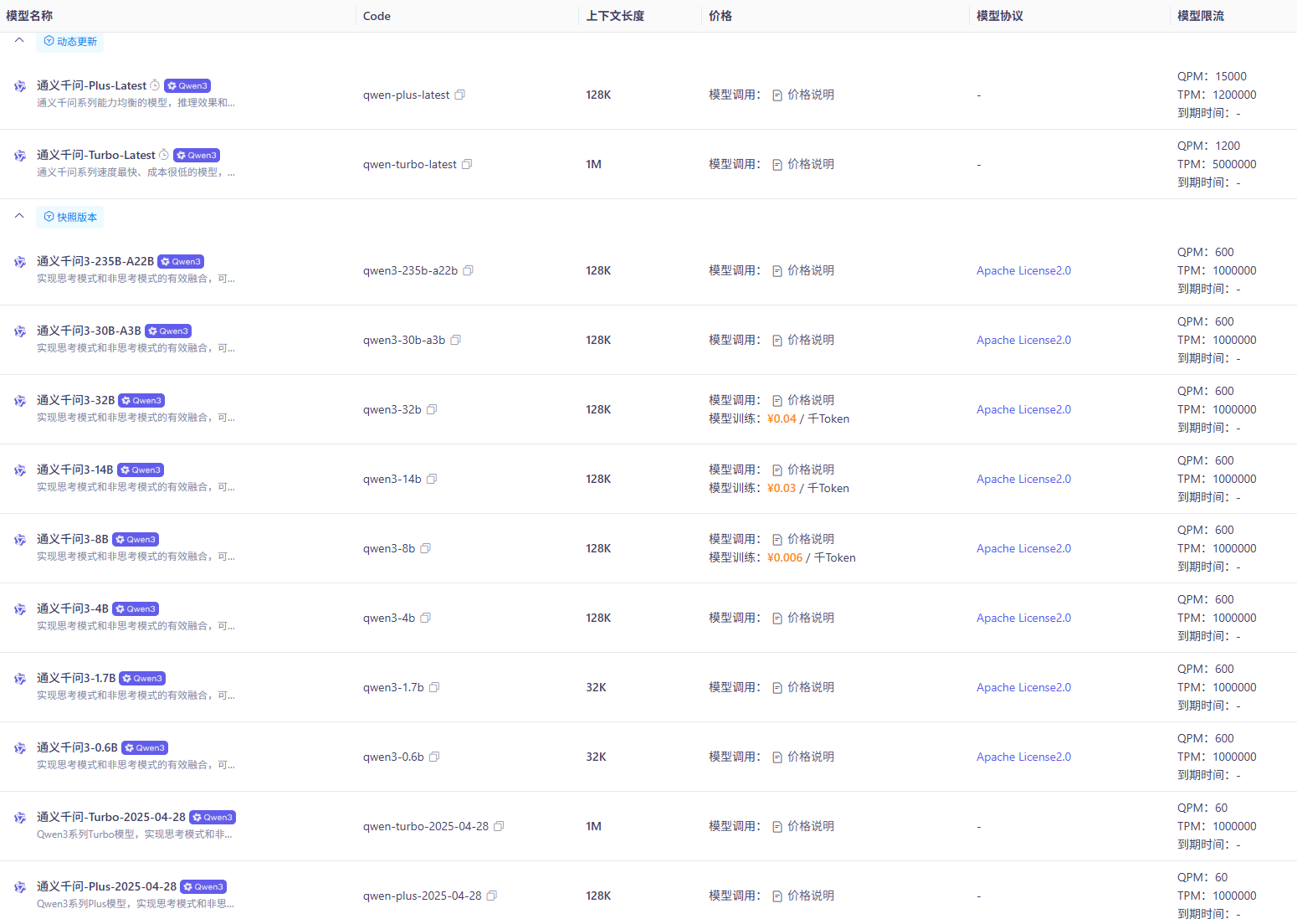The width and height of the screenshot is (1297, 924).
Task: Copy the qwen3-4b code
Action: [425, 618]
